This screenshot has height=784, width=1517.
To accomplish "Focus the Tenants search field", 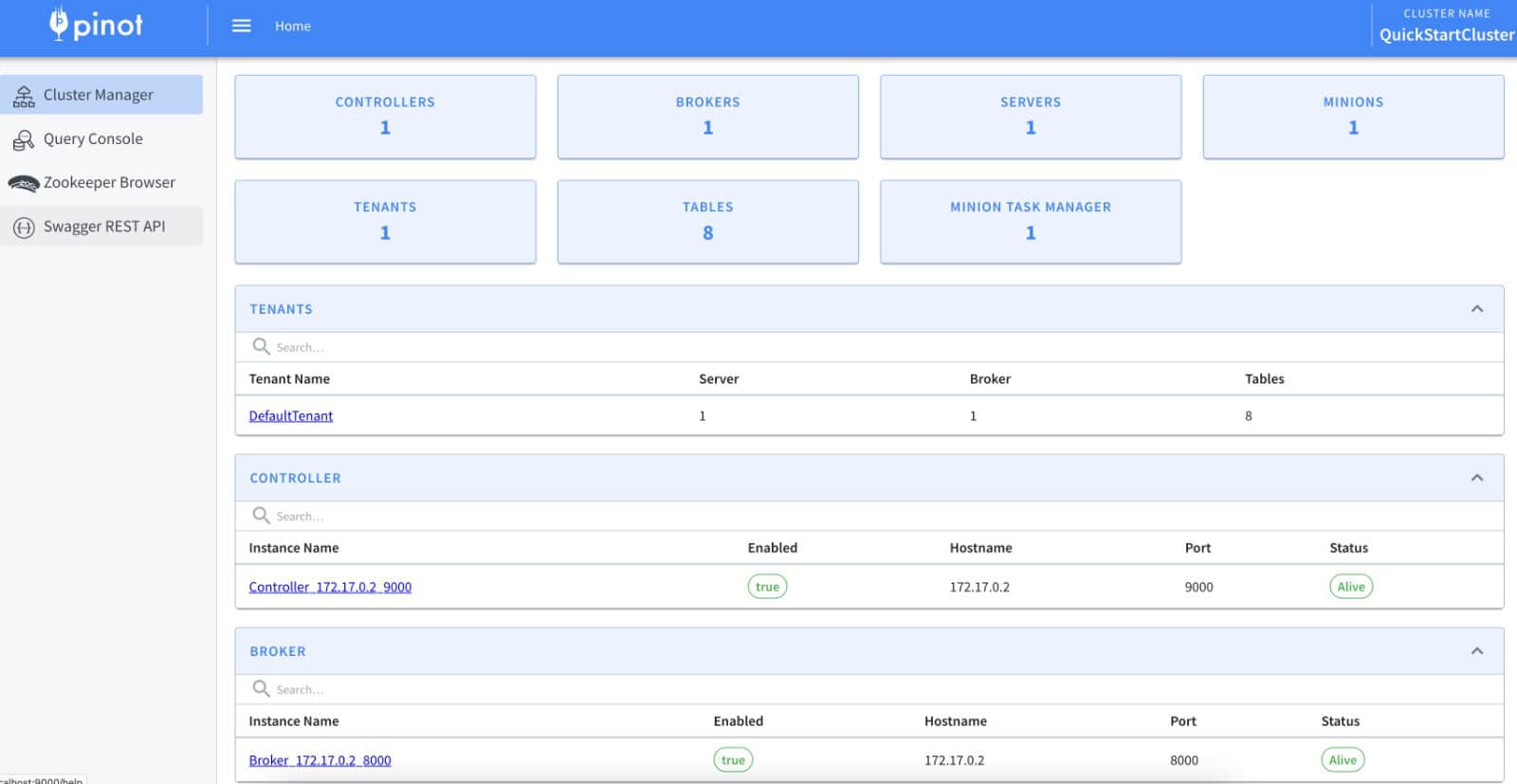I will pos(869,347).
